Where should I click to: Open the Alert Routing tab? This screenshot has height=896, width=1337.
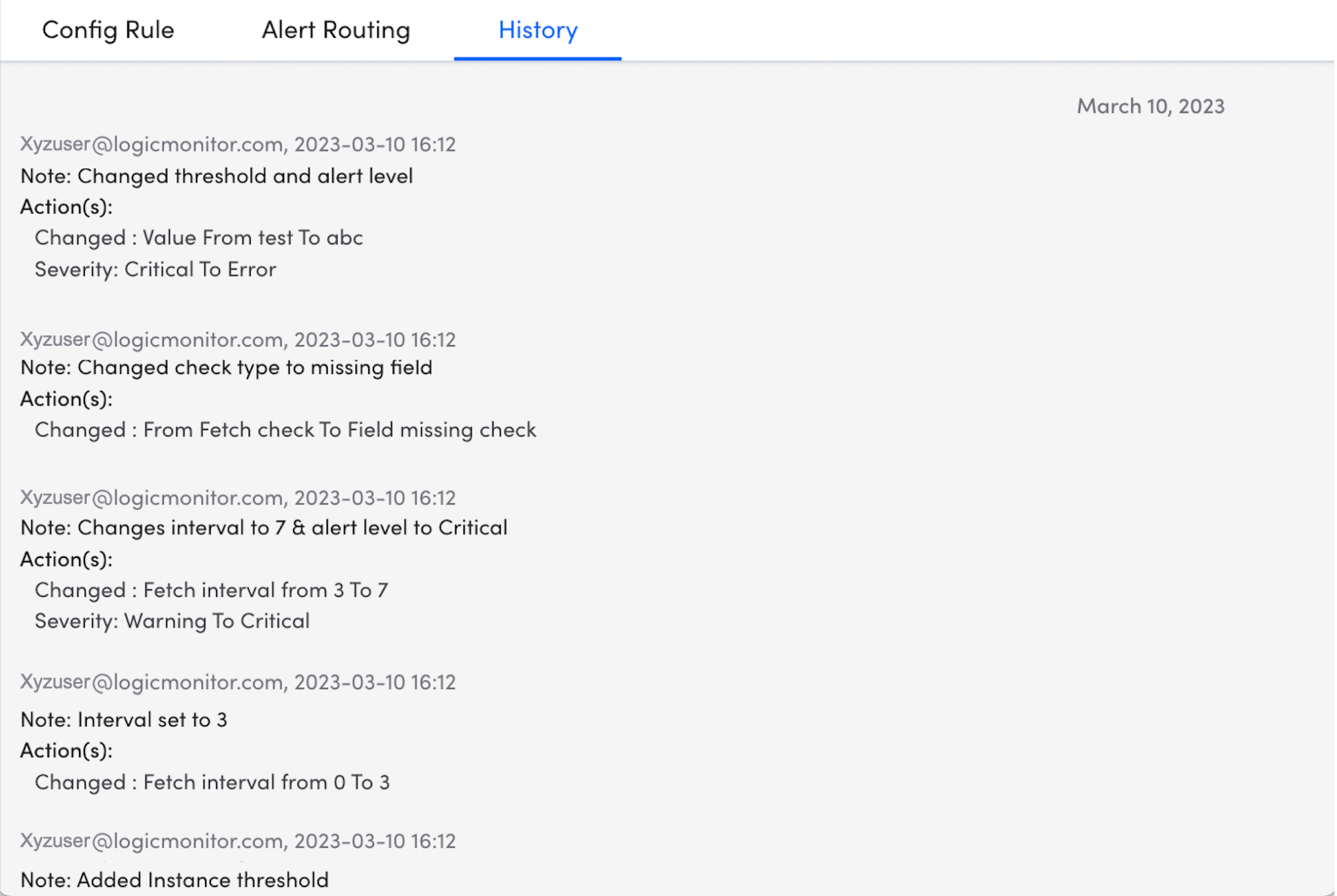pyautogui.click(x=336, y=30)
